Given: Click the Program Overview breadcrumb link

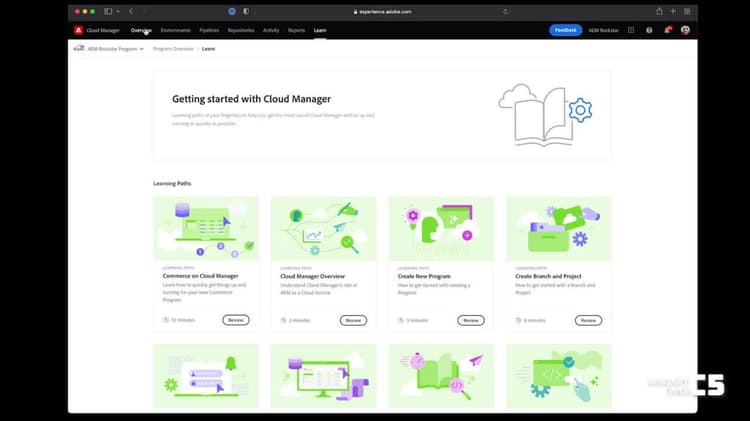Looking at the screenshot, I should pos(173,49).
